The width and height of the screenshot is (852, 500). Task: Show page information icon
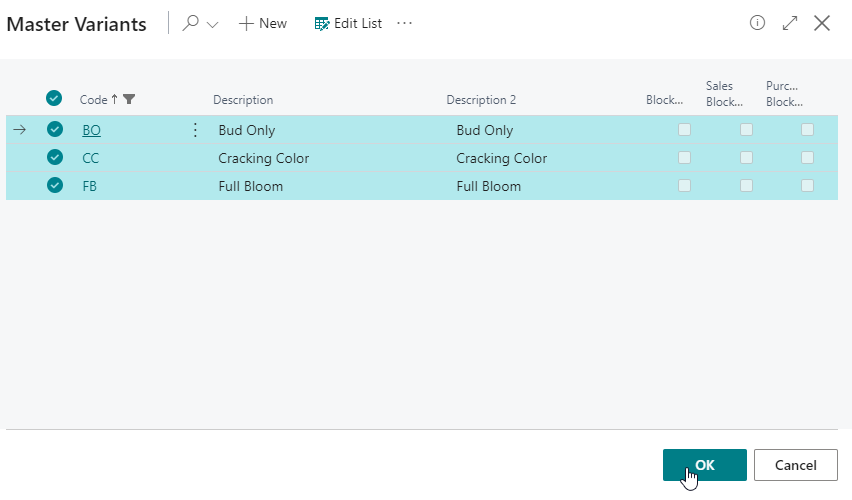757,23
